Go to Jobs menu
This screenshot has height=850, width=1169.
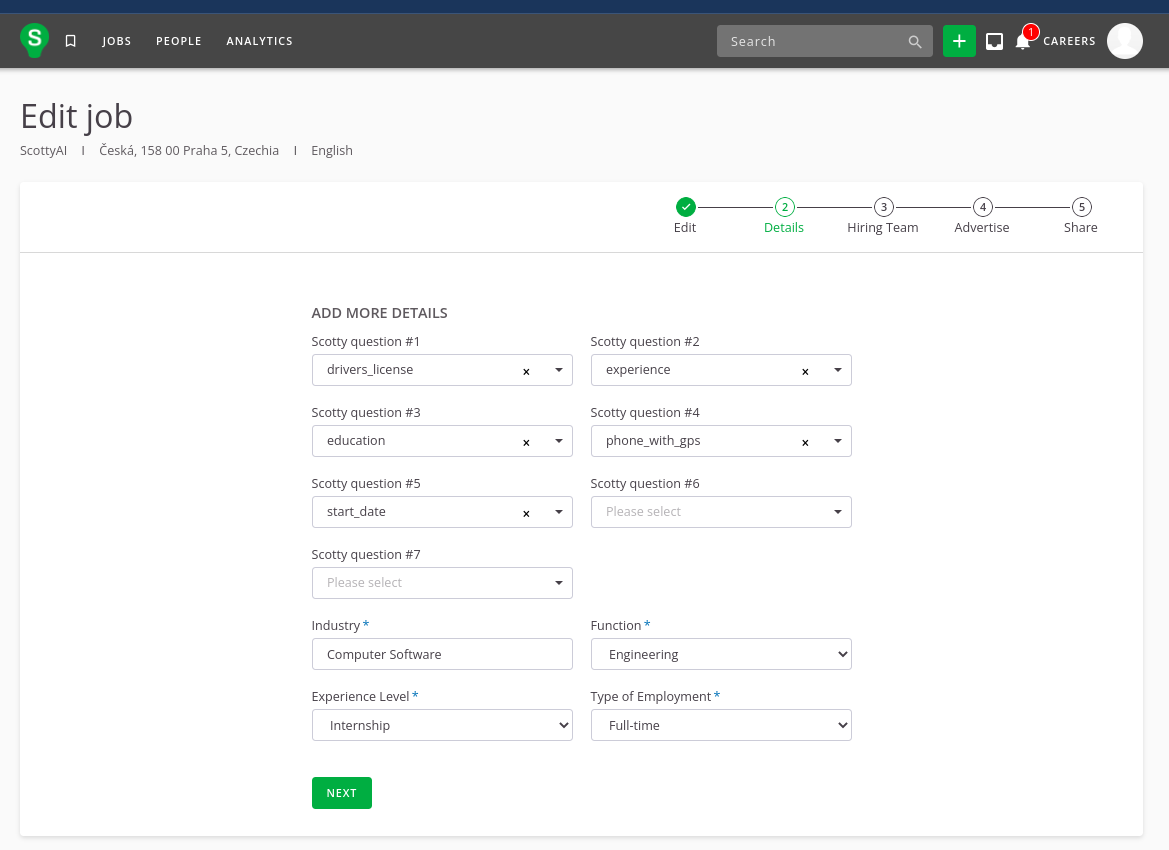117,41
